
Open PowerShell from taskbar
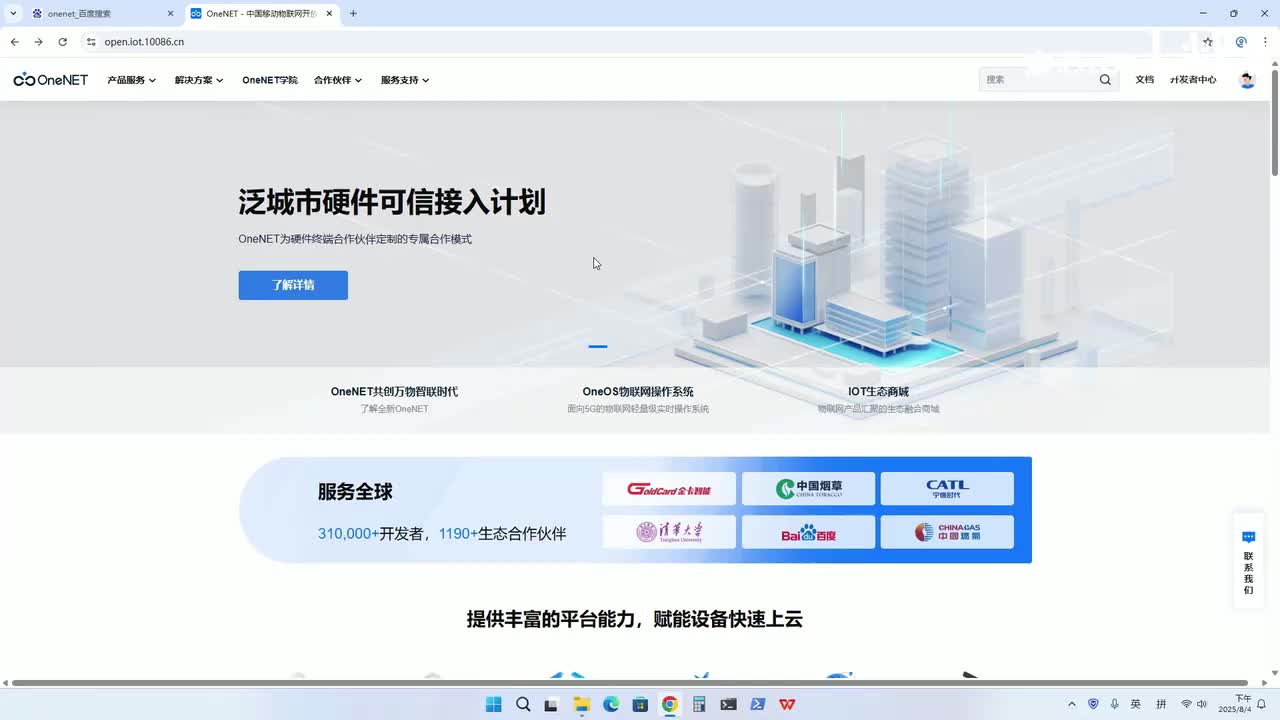point(758,704)
